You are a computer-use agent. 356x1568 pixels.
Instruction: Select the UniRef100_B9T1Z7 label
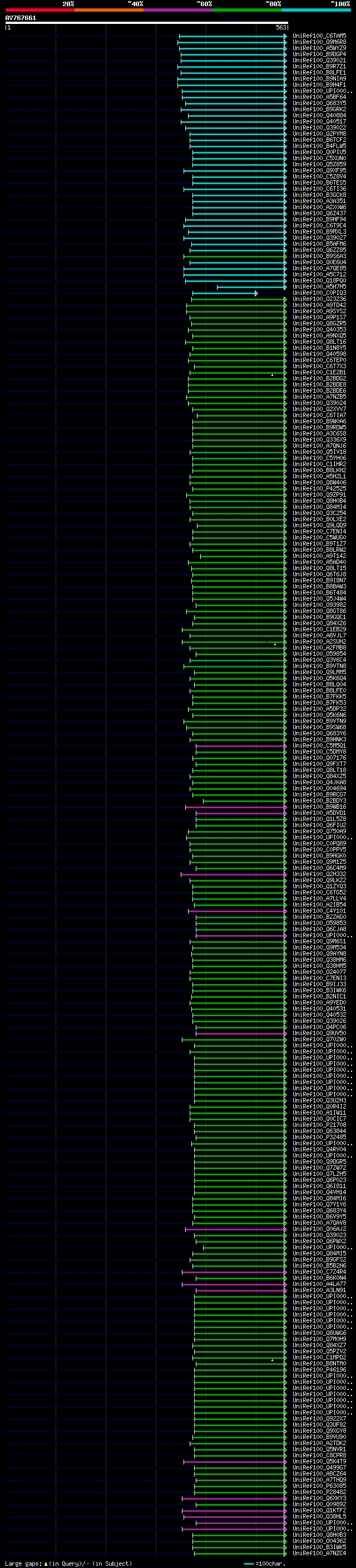319,544
